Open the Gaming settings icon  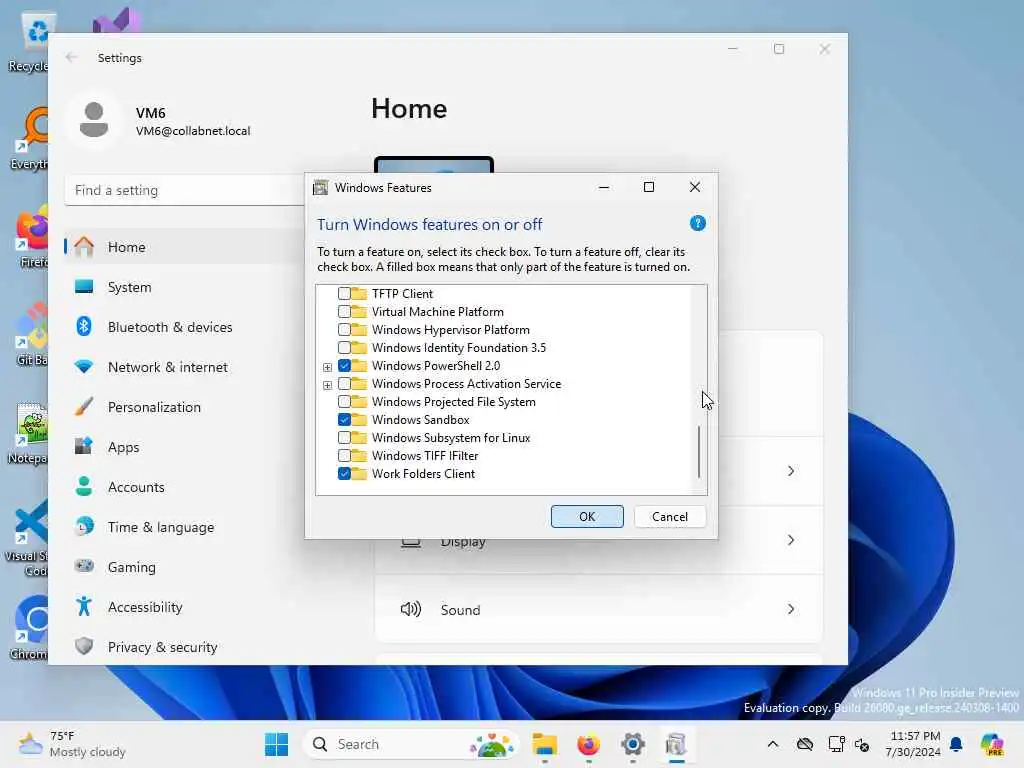pos(84,566)
